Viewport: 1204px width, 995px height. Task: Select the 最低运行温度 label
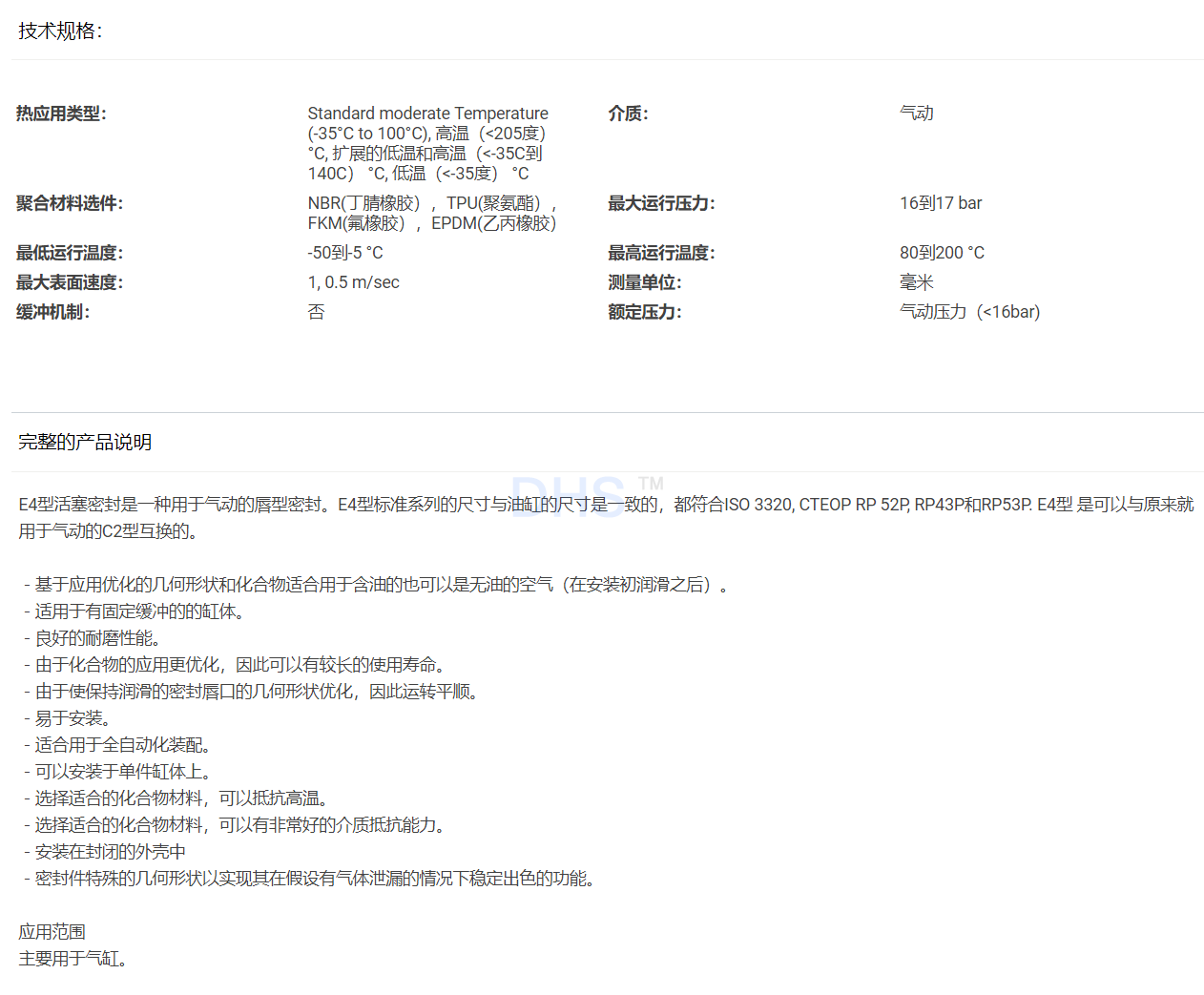pyautogui.click(x=70, y=253)
